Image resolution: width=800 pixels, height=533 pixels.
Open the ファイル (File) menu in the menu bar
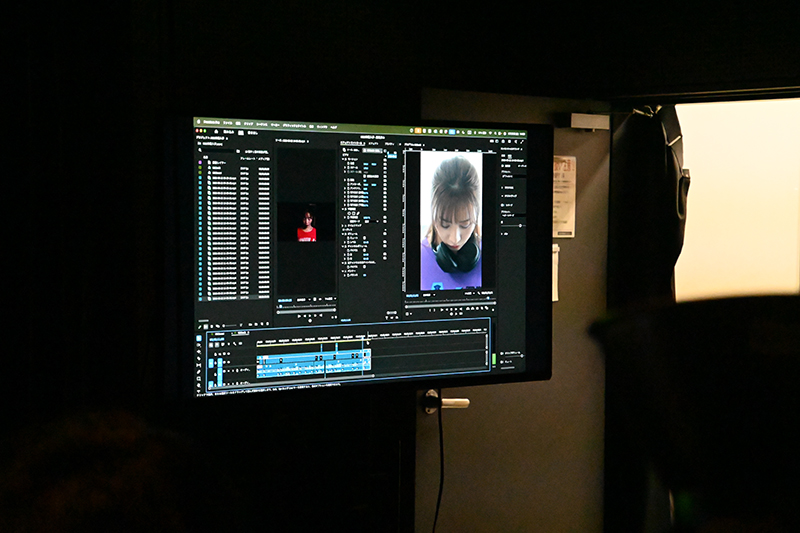pos(229,124)
